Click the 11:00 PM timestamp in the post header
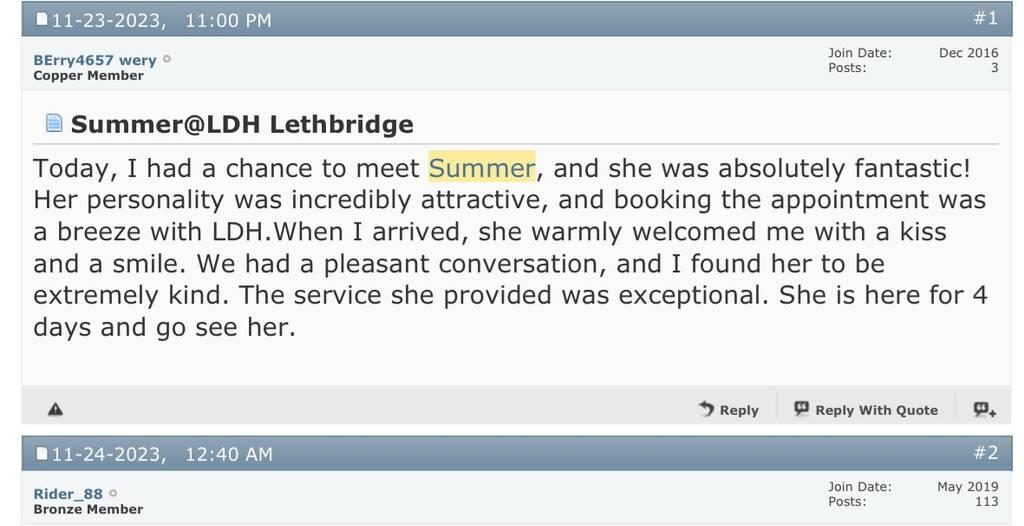 coord(228,20)
